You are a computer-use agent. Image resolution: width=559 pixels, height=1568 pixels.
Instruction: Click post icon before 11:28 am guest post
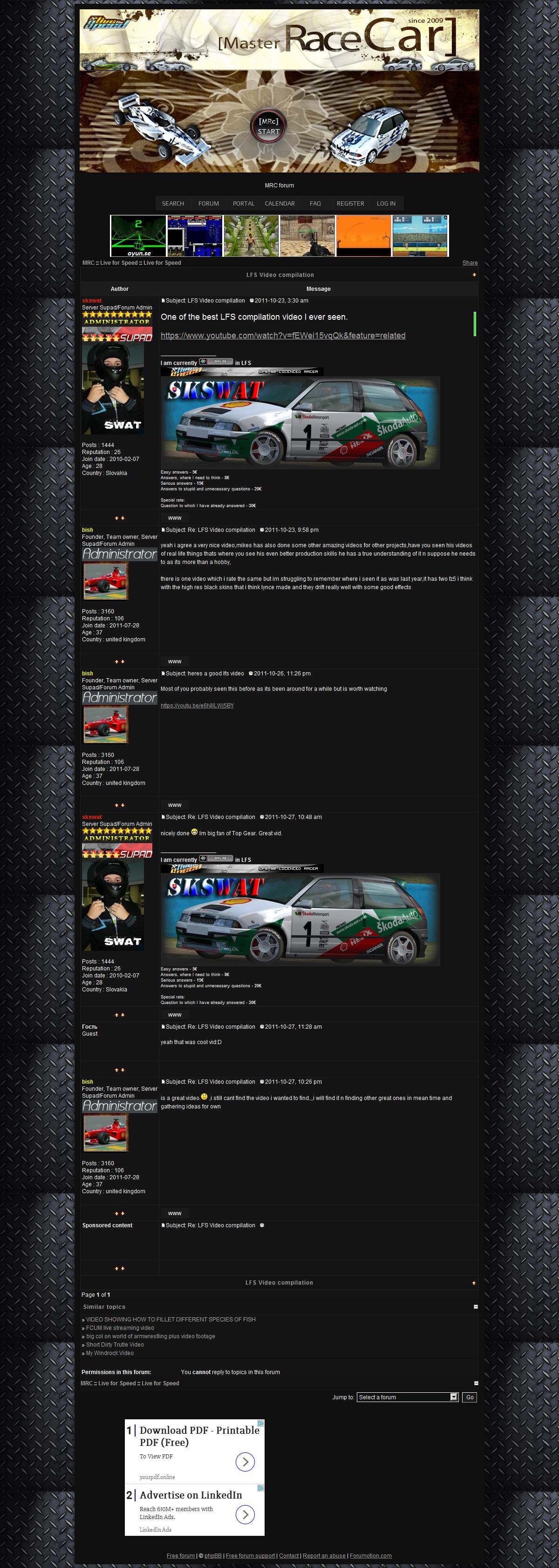point(163,1027)
